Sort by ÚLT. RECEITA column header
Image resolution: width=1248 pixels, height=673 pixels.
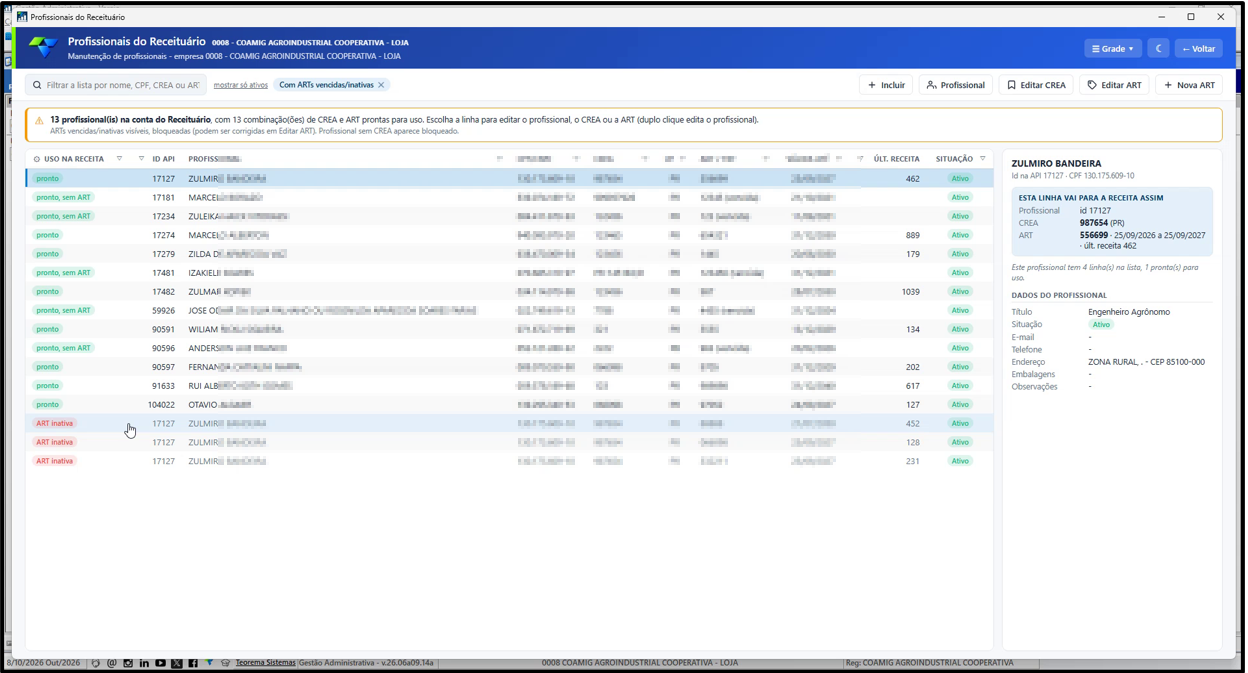point(896,159)
